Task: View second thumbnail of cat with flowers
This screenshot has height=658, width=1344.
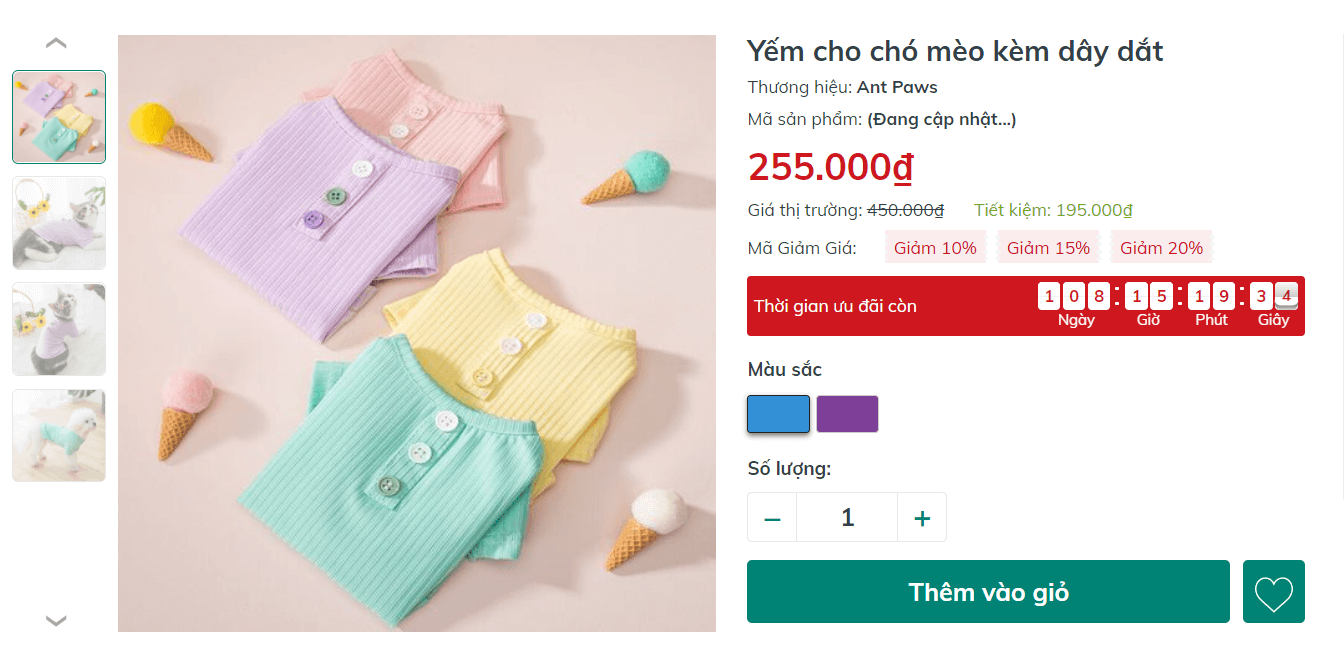Action: coord(59,223)
